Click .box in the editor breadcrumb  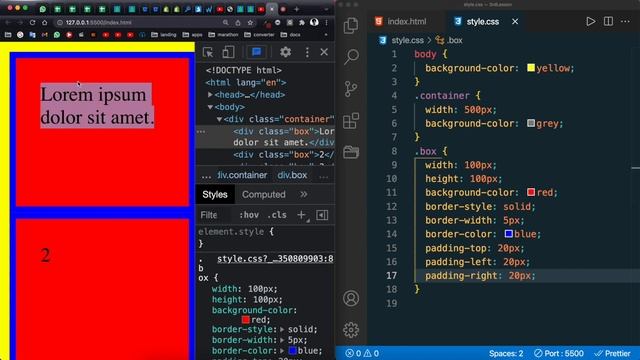tap(454, 40)
